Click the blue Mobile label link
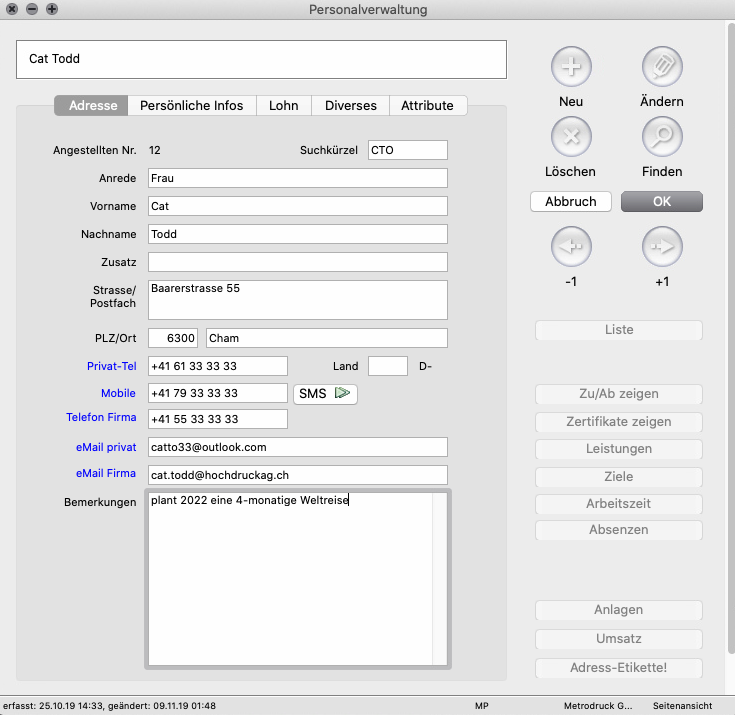The image size is (735, 715). [x=118, y=394]
